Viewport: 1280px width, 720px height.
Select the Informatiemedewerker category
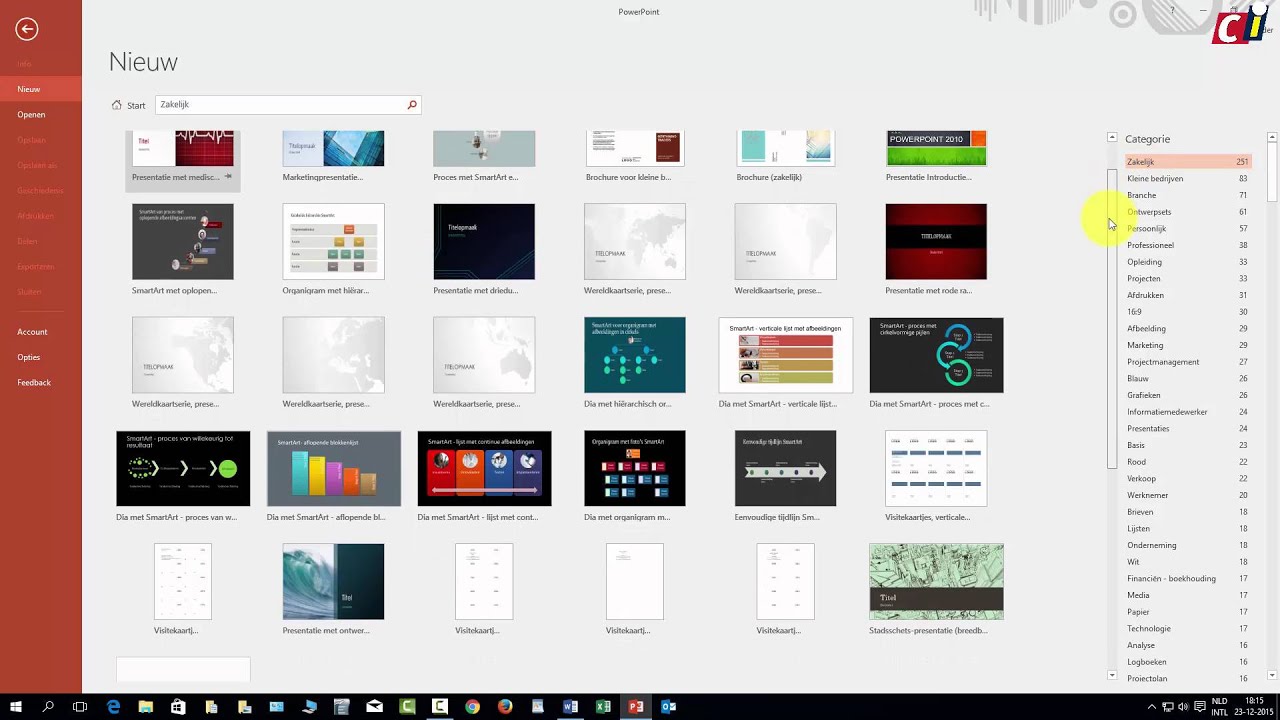click(1187, 412)
